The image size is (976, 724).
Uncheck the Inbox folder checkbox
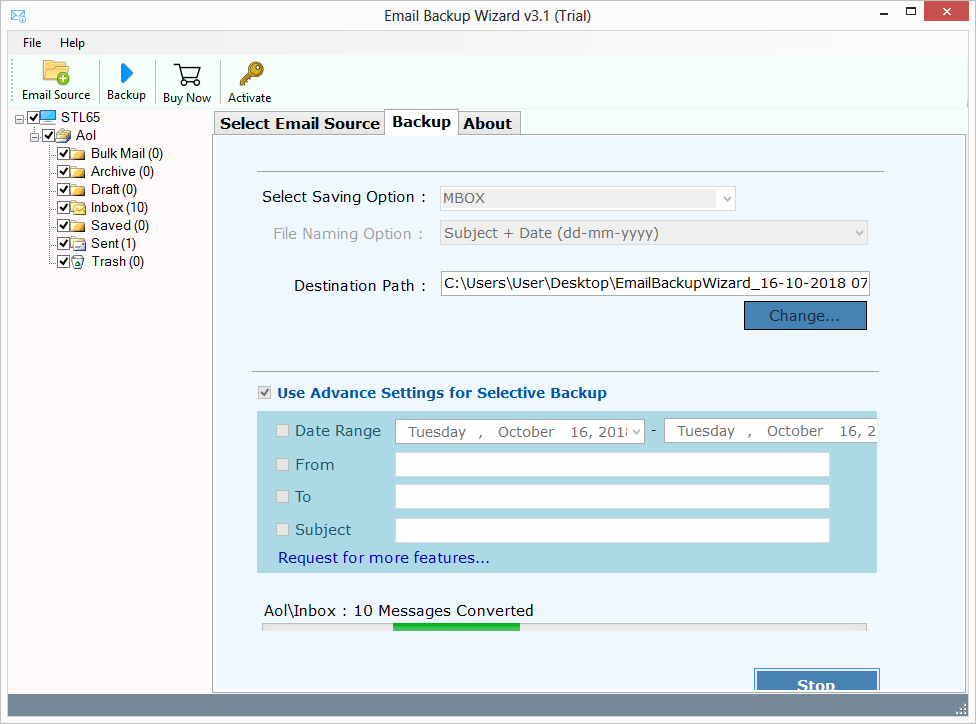(63, 207)
